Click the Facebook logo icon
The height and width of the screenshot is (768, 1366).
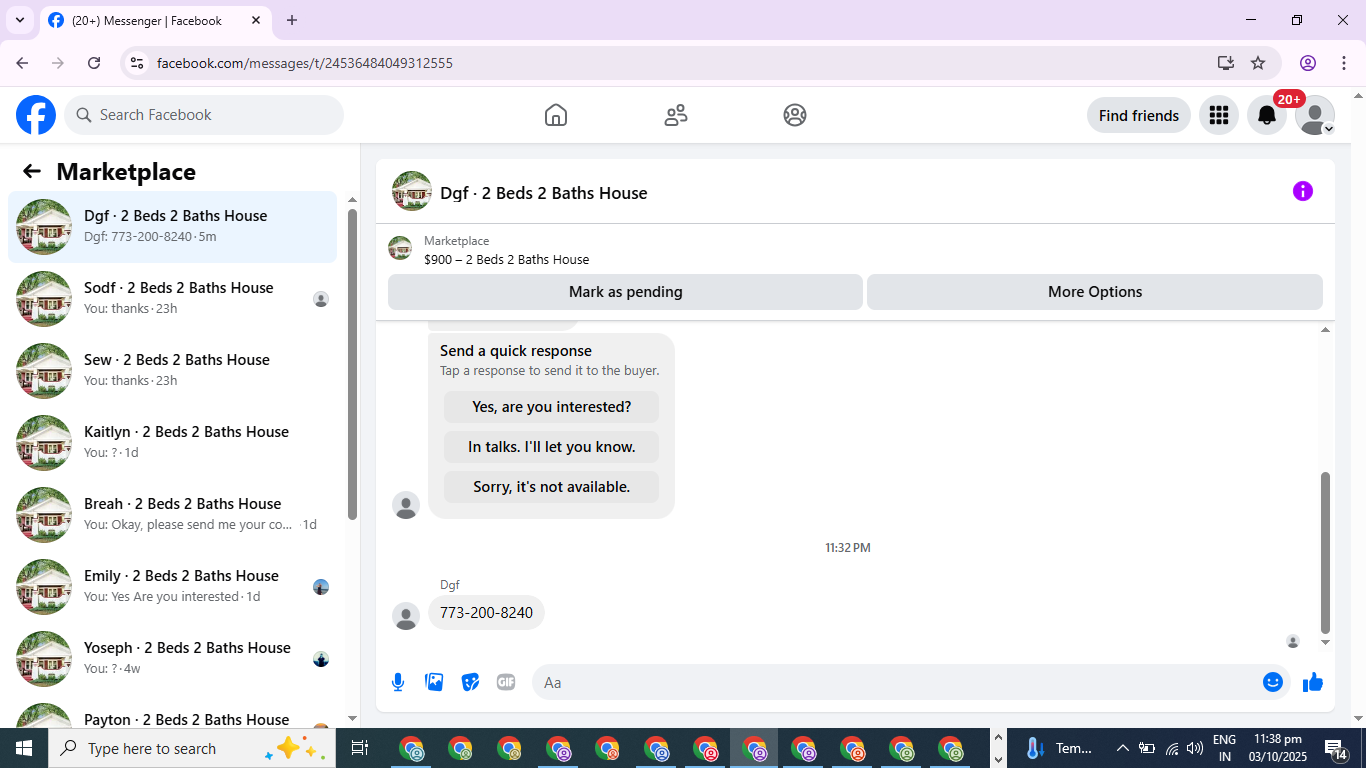click(36, 115)
